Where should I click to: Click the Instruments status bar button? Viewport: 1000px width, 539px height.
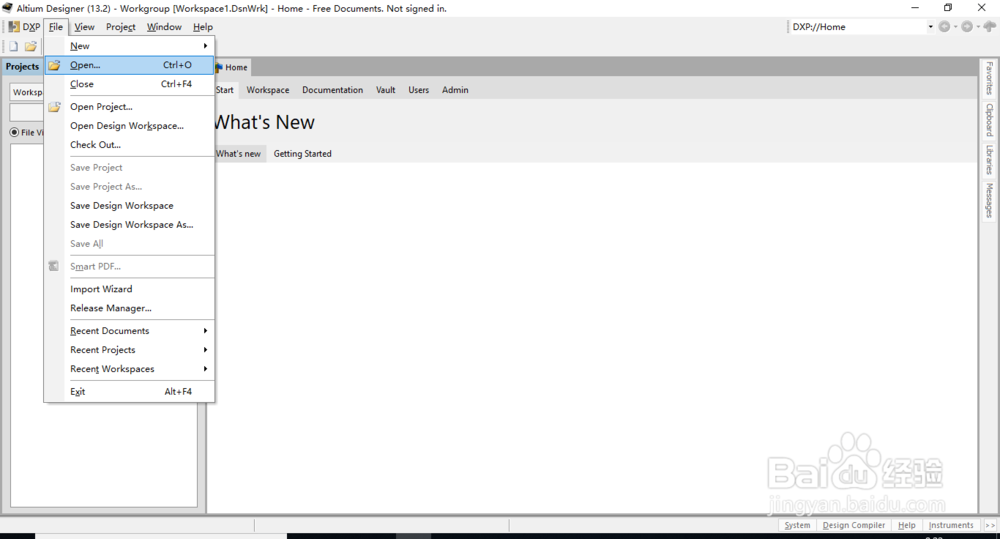tap(951, 525)
